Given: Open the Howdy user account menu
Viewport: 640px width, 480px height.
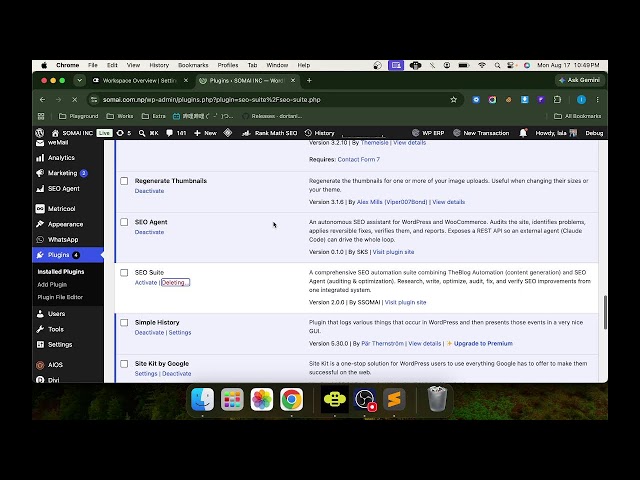Looking at the screenshot, I should pos(556,133).
